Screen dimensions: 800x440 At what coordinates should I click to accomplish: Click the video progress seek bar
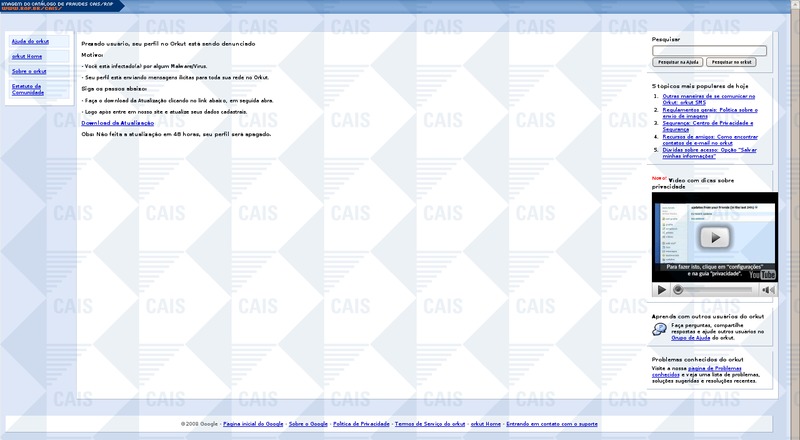point(712,290)
